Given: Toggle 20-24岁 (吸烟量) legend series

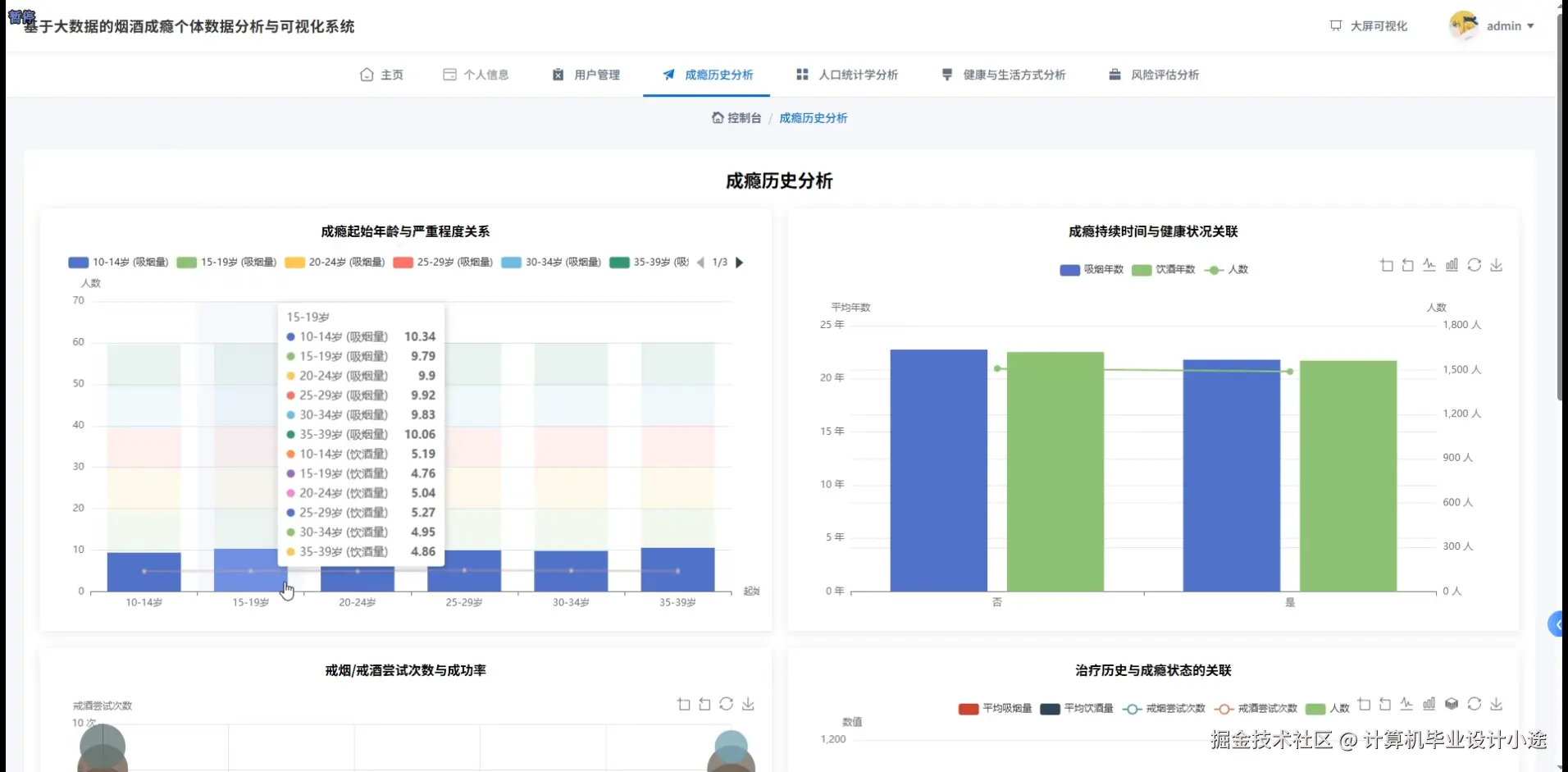Looking at the screenshot, I should (x=335, y=263).
